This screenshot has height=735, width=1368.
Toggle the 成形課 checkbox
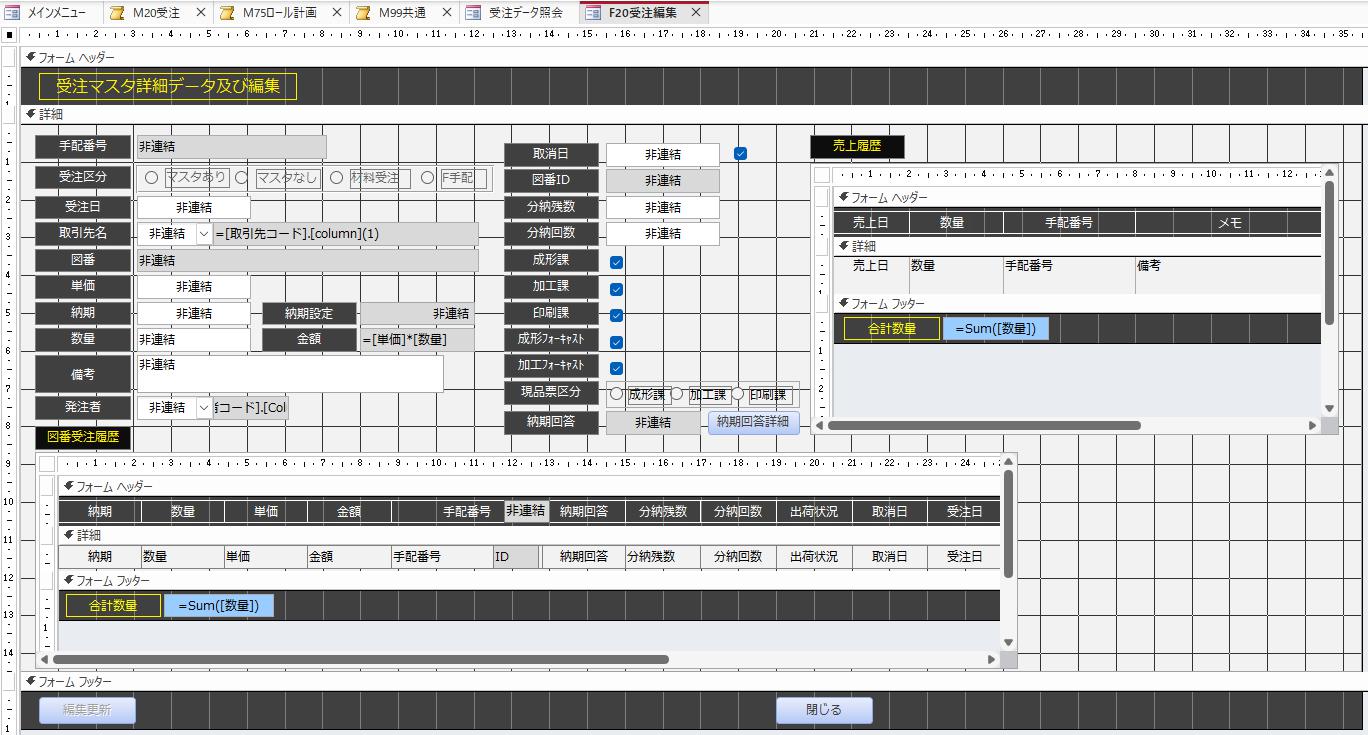coord(616,262)
